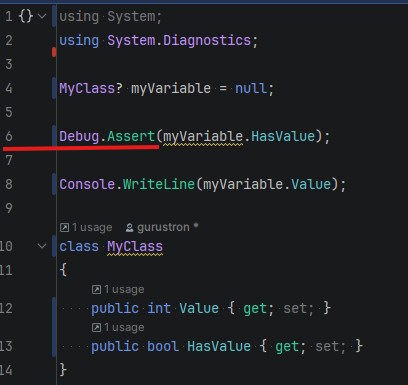
Task: Click the usage icon above the HasValue property
Action: (x=96, y=328)
